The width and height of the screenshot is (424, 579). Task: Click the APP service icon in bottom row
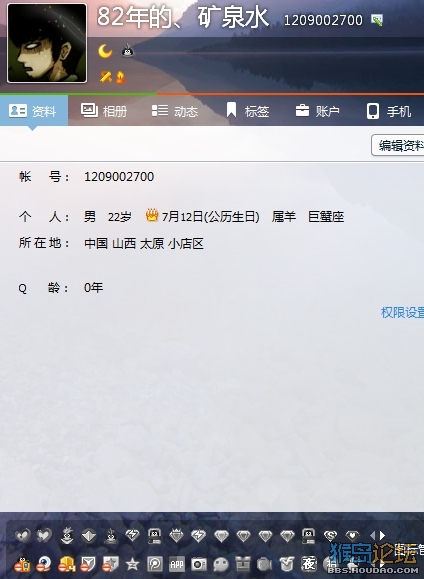click(x=177, y=564)
